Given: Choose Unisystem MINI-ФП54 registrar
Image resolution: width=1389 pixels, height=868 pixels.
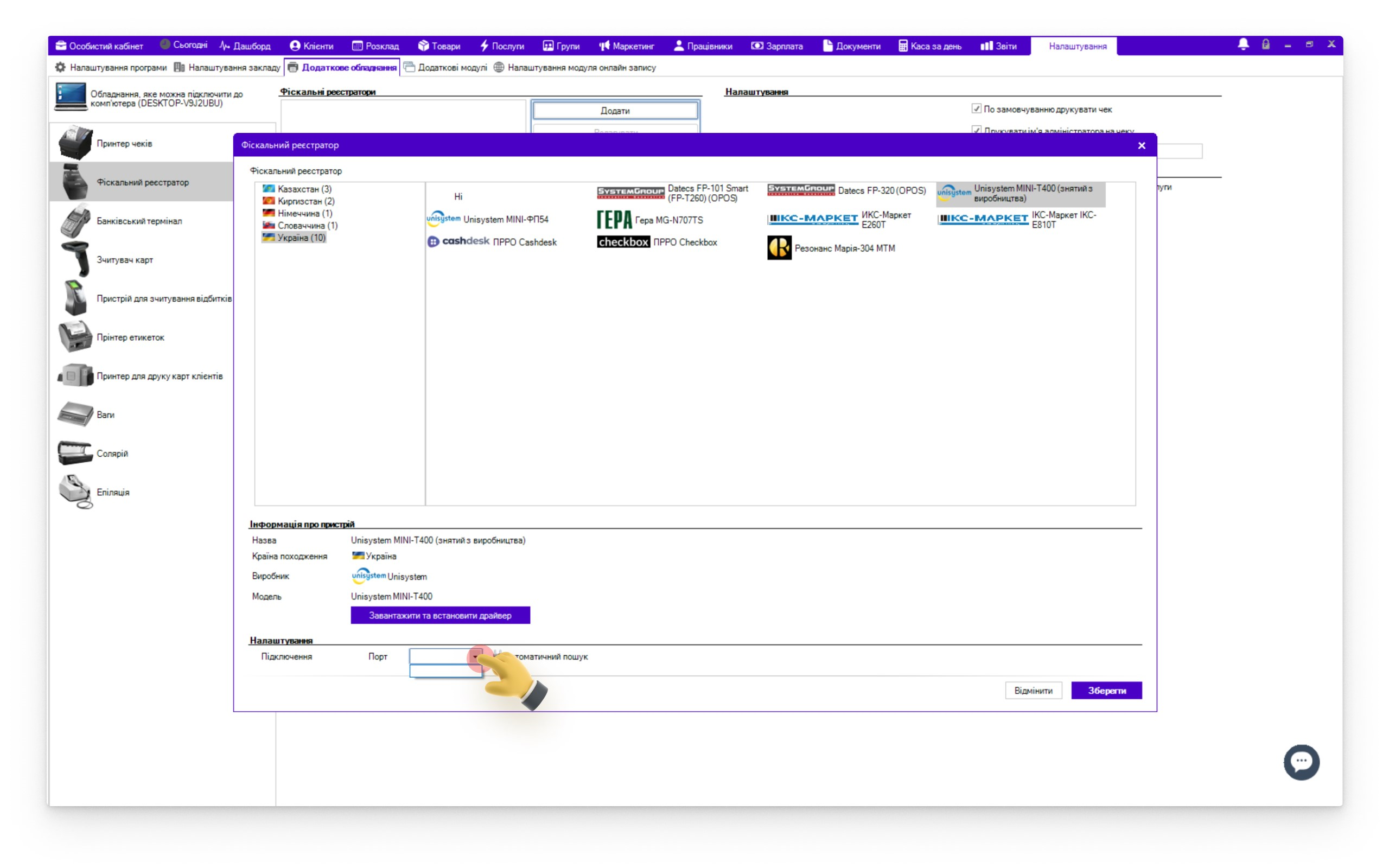Looking at the screenshot, I should 487,219.
